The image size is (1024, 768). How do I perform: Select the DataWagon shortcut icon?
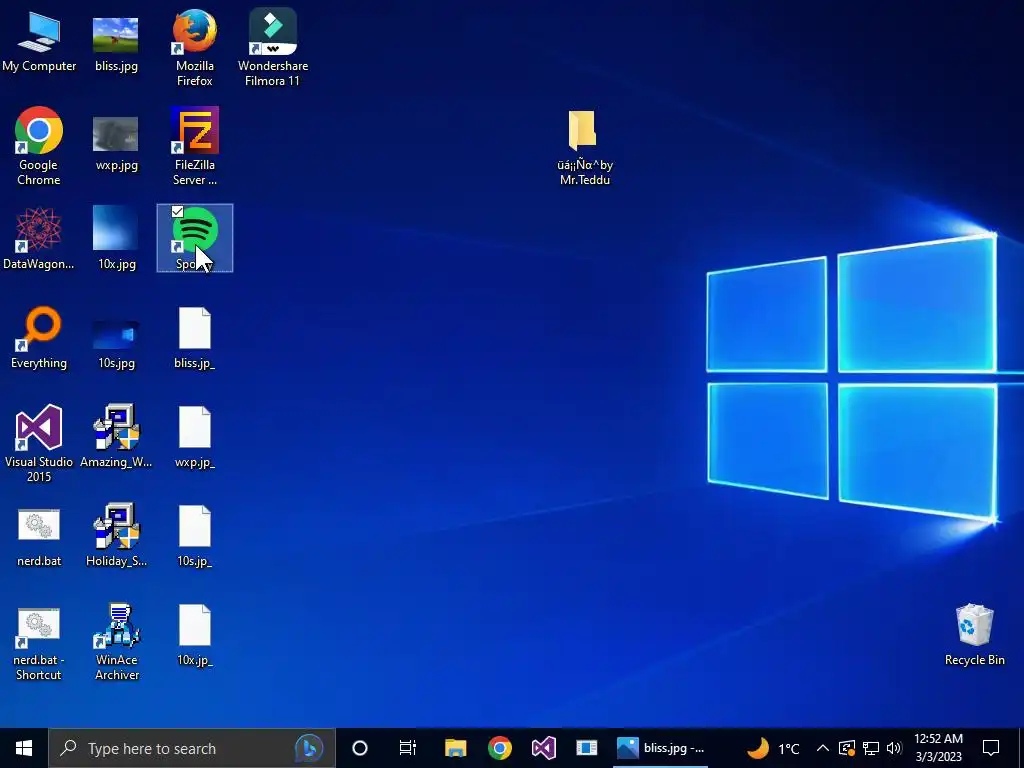tap(39, 238)
